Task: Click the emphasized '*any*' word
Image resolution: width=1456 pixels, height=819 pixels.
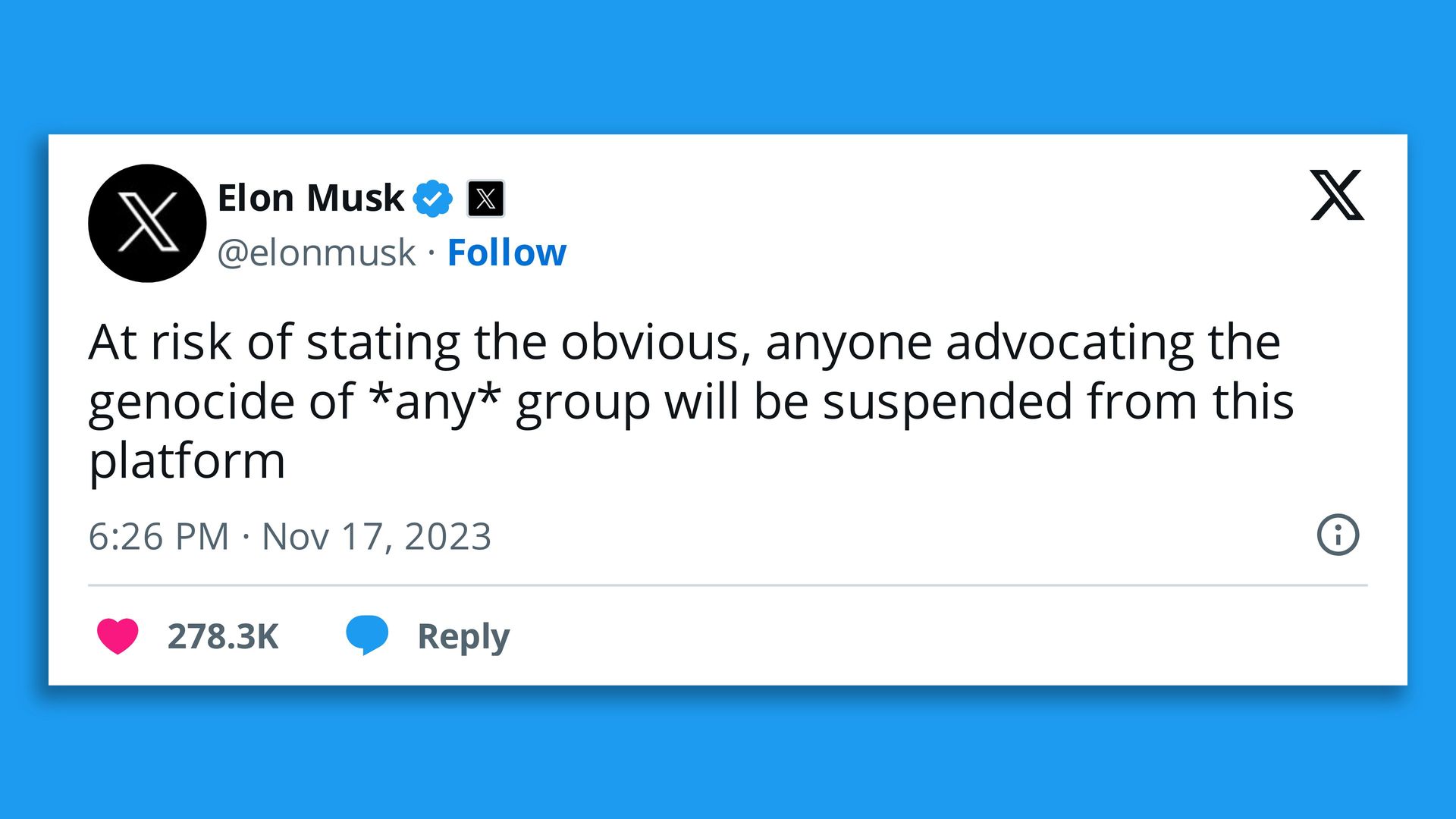Action: [435, 401]
